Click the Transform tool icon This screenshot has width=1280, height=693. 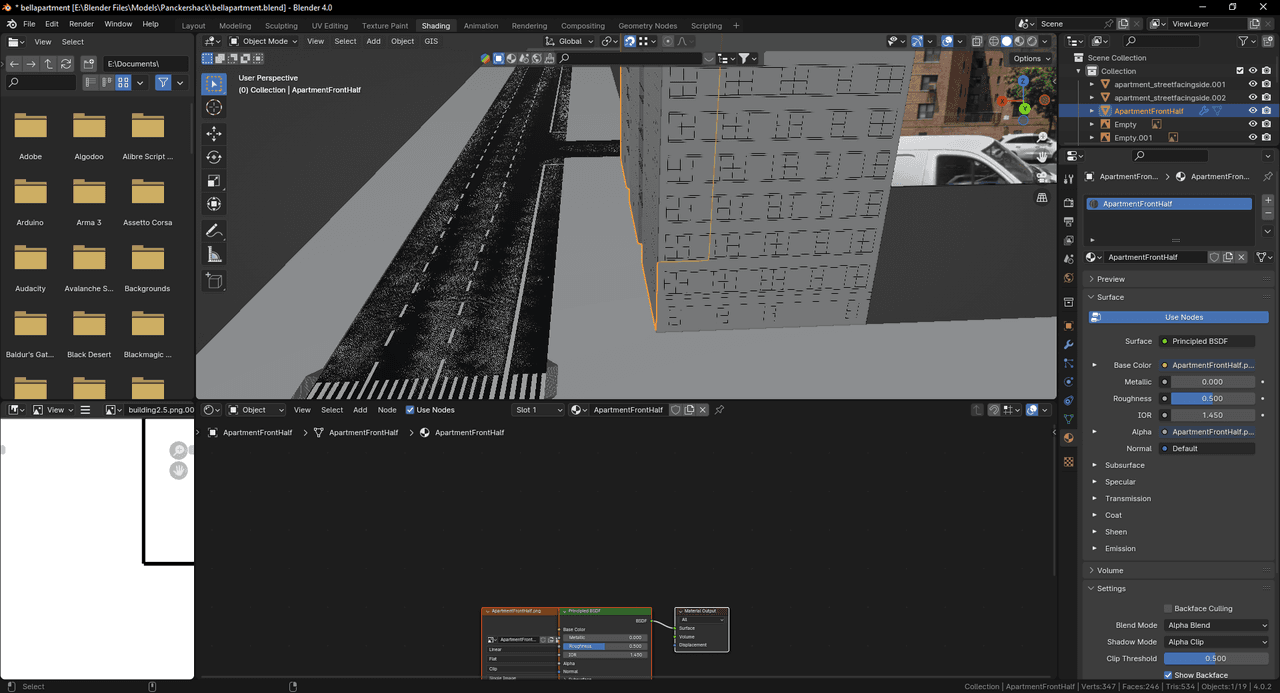point(214,204)
